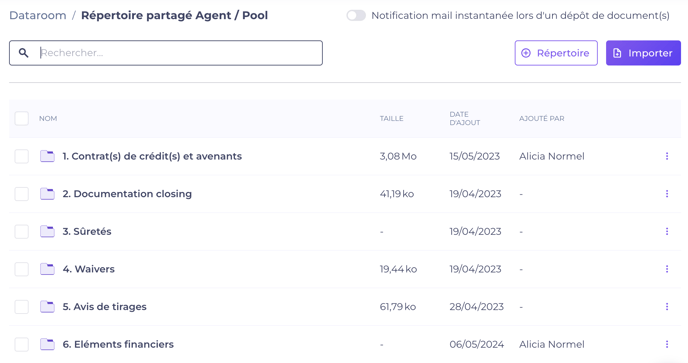The image size is (688, 363).
Task: Select checkbox for 6. Eléments financiers
Action: 22,344
